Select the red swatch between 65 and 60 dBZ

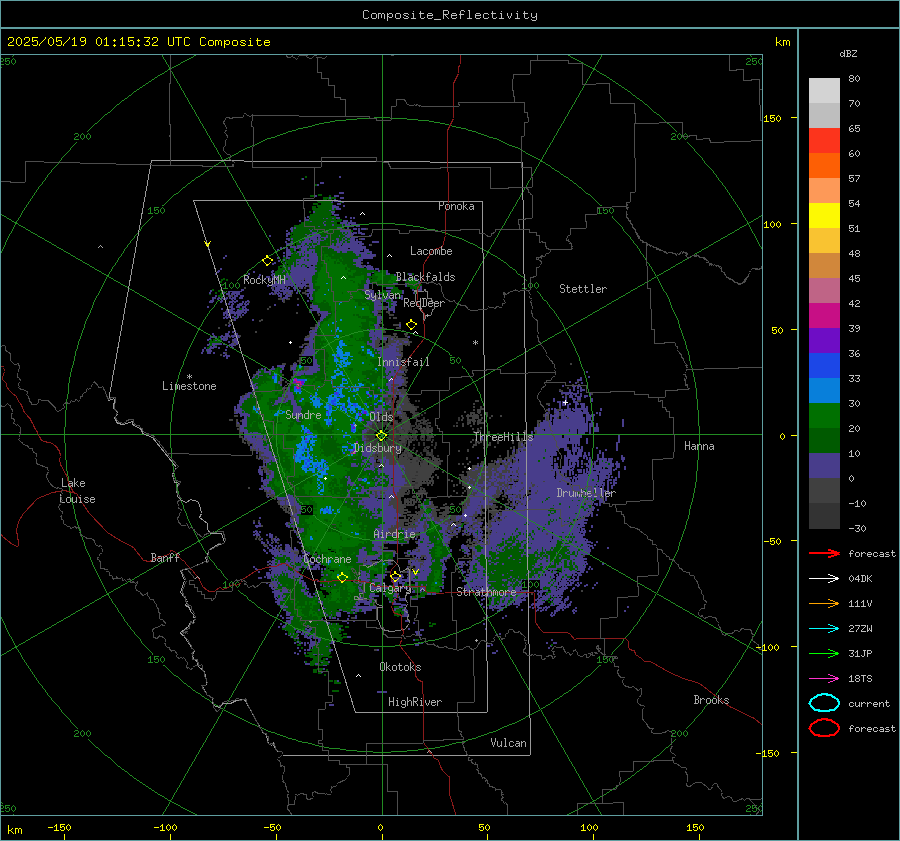(x=824, y=141)
